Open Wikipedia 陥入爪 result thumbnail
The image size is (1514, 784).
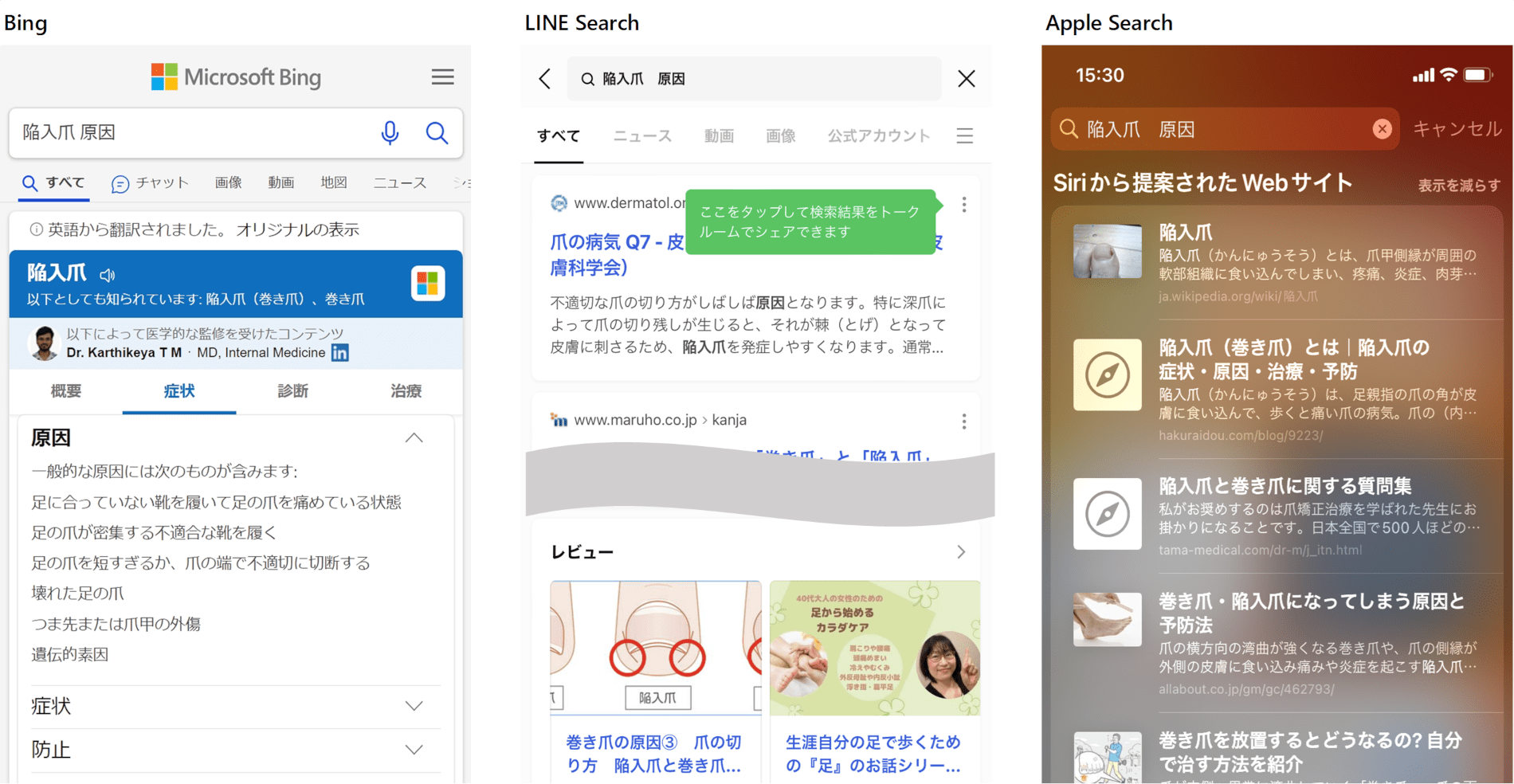point(1108,251)
